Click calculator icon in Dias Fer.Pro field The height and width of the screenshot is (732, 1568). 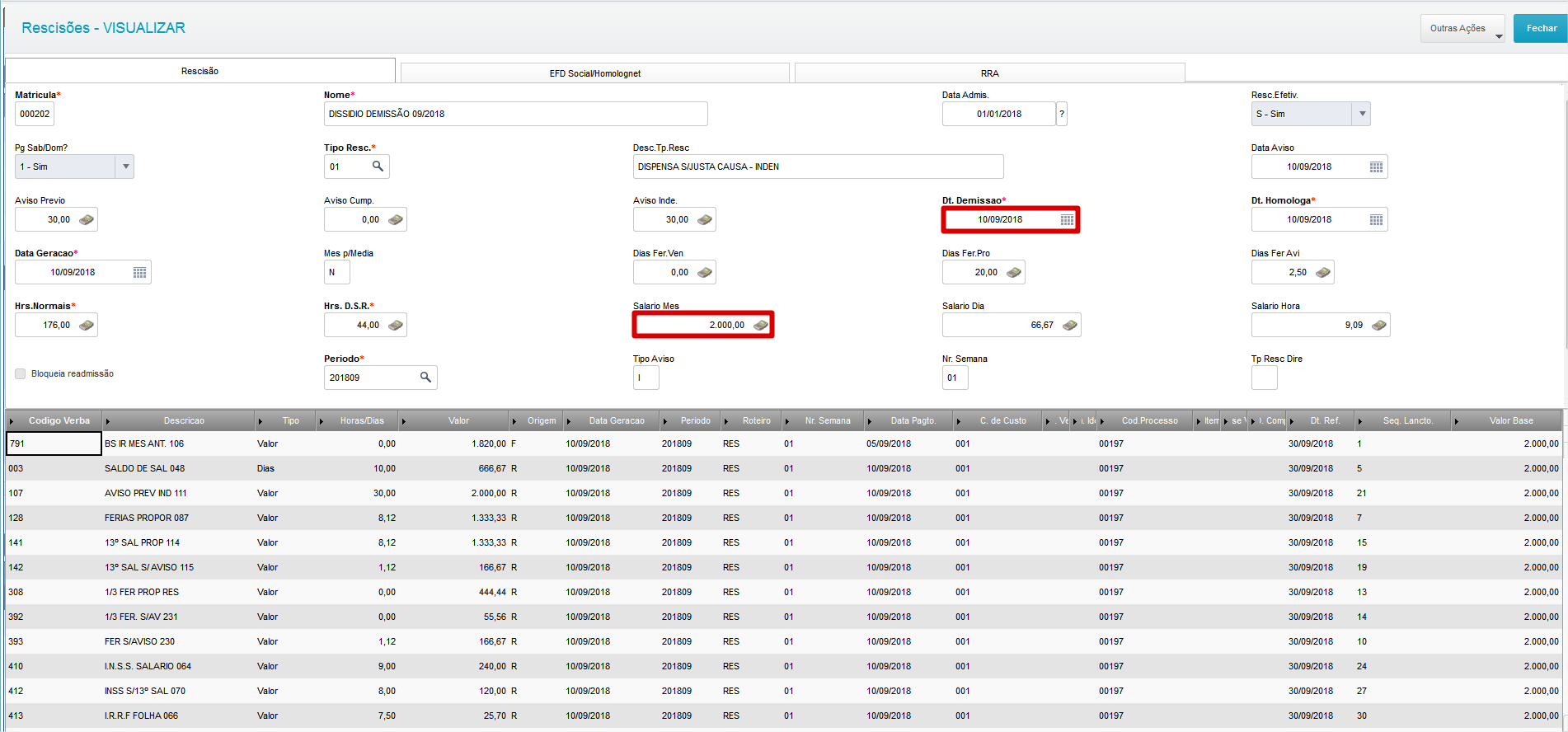tap(1014, 273)
